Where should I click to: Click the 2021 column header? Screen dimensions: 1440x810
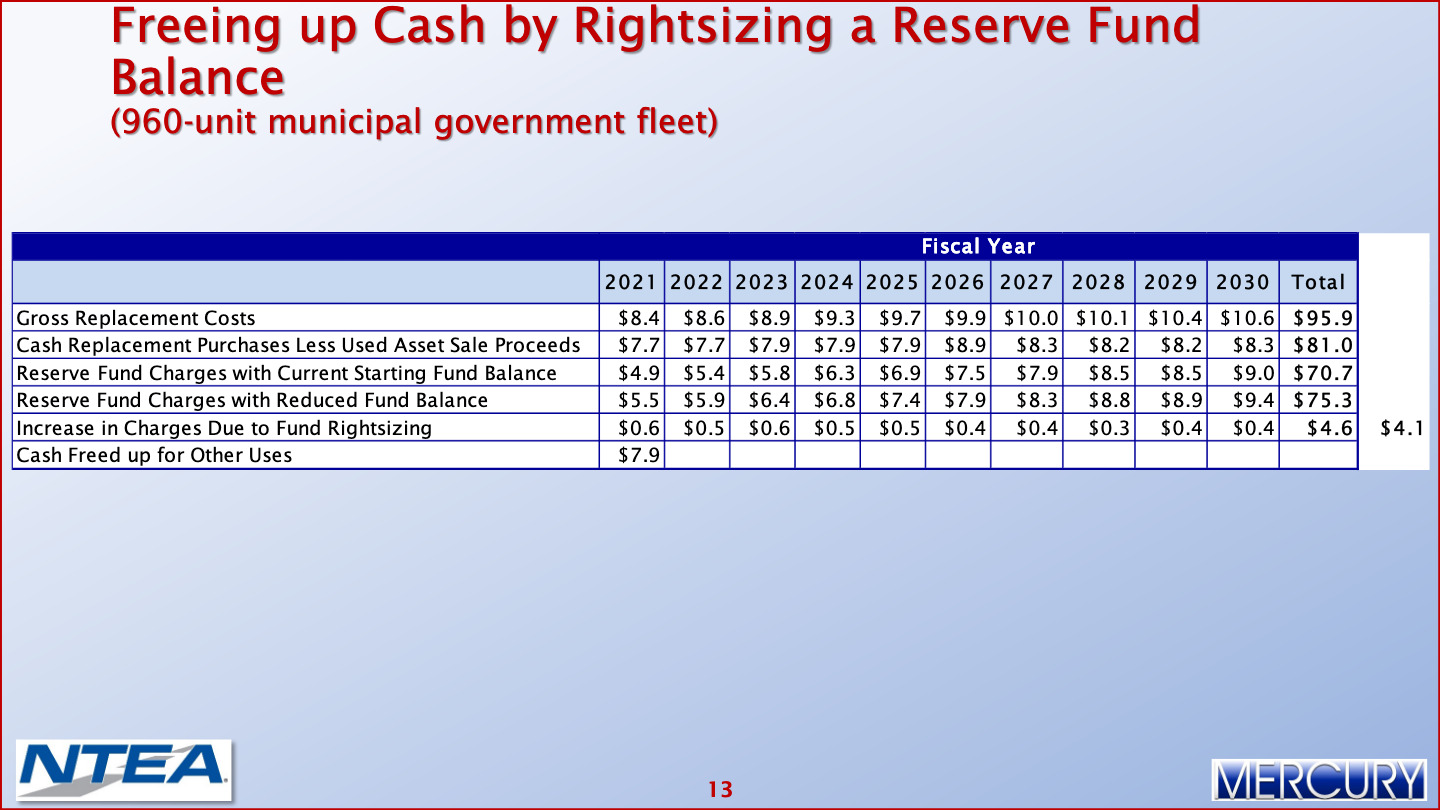click(633, 282)
